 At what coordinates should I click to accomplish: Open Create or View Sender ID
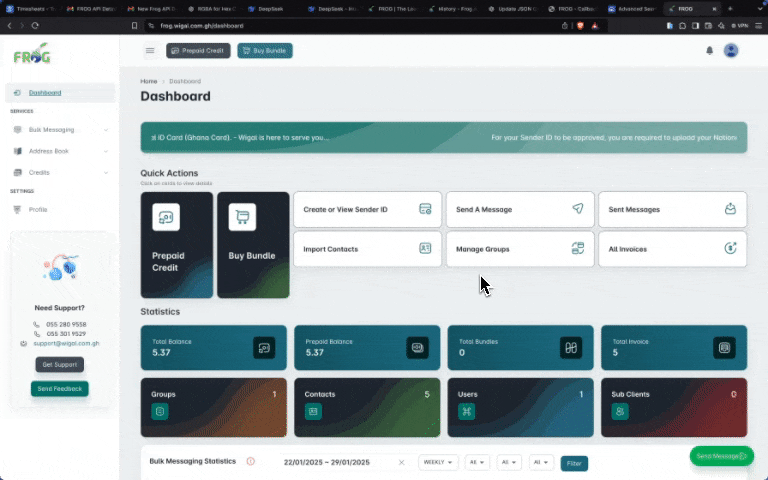[x=367, y=210]
